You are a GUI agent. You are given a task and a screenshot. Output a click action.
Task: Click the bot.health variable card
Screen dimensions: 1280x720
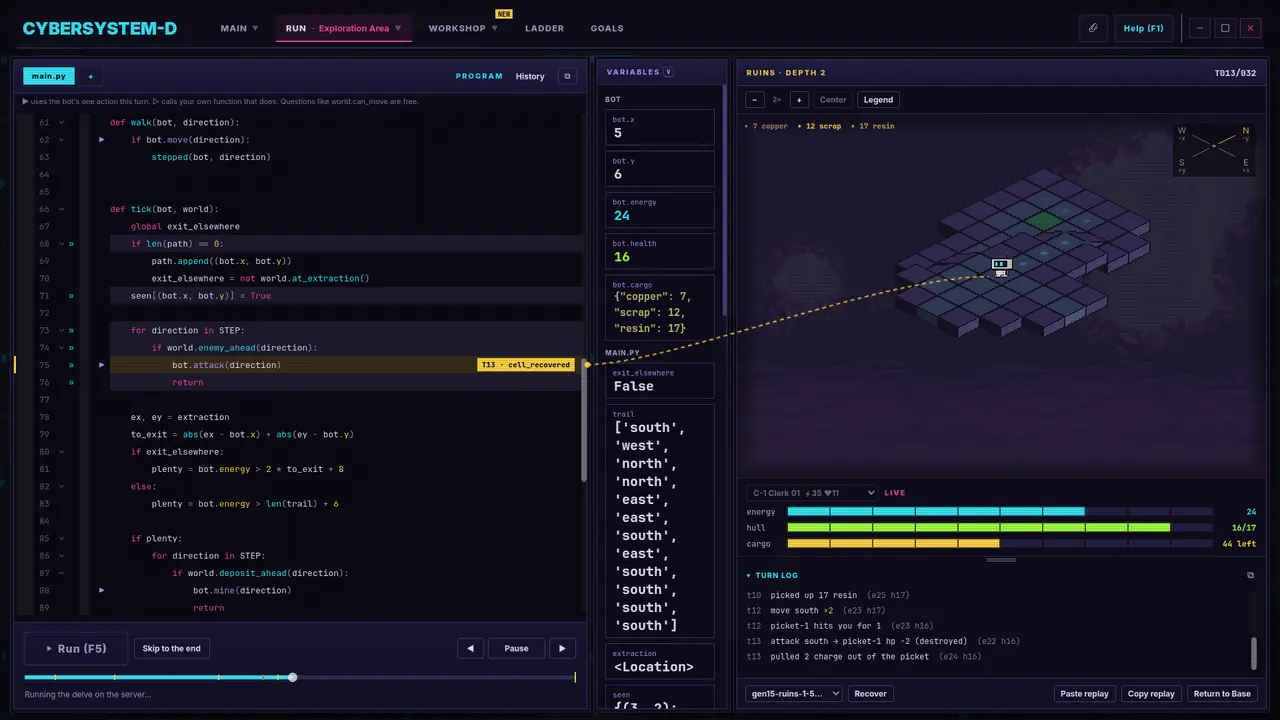click(660, 251)
